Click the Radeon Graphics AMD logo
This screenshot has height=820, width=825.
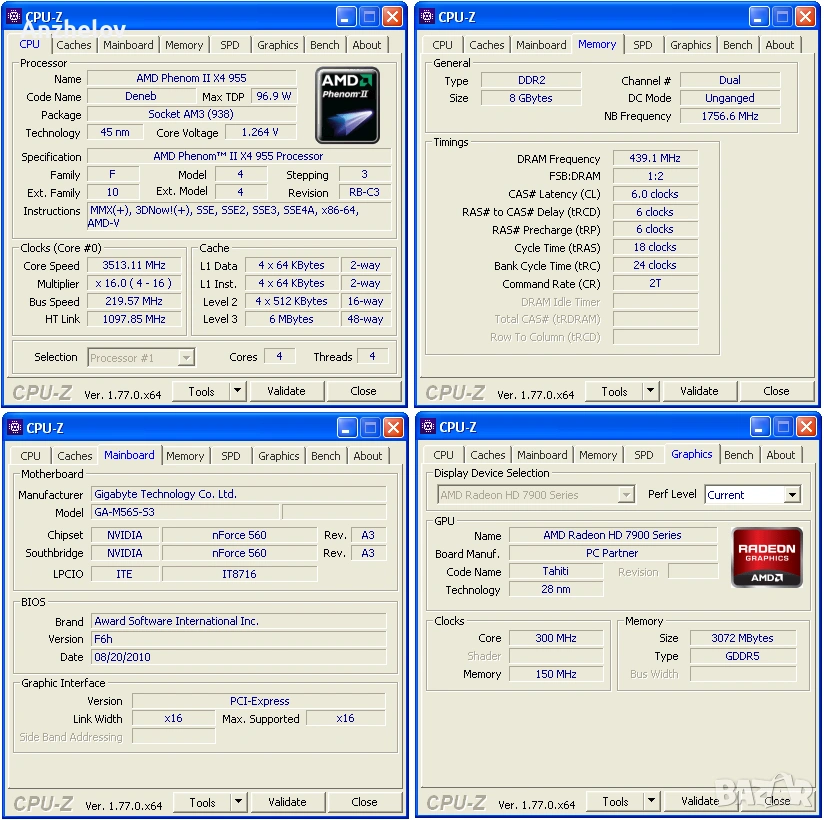(767, 556)
